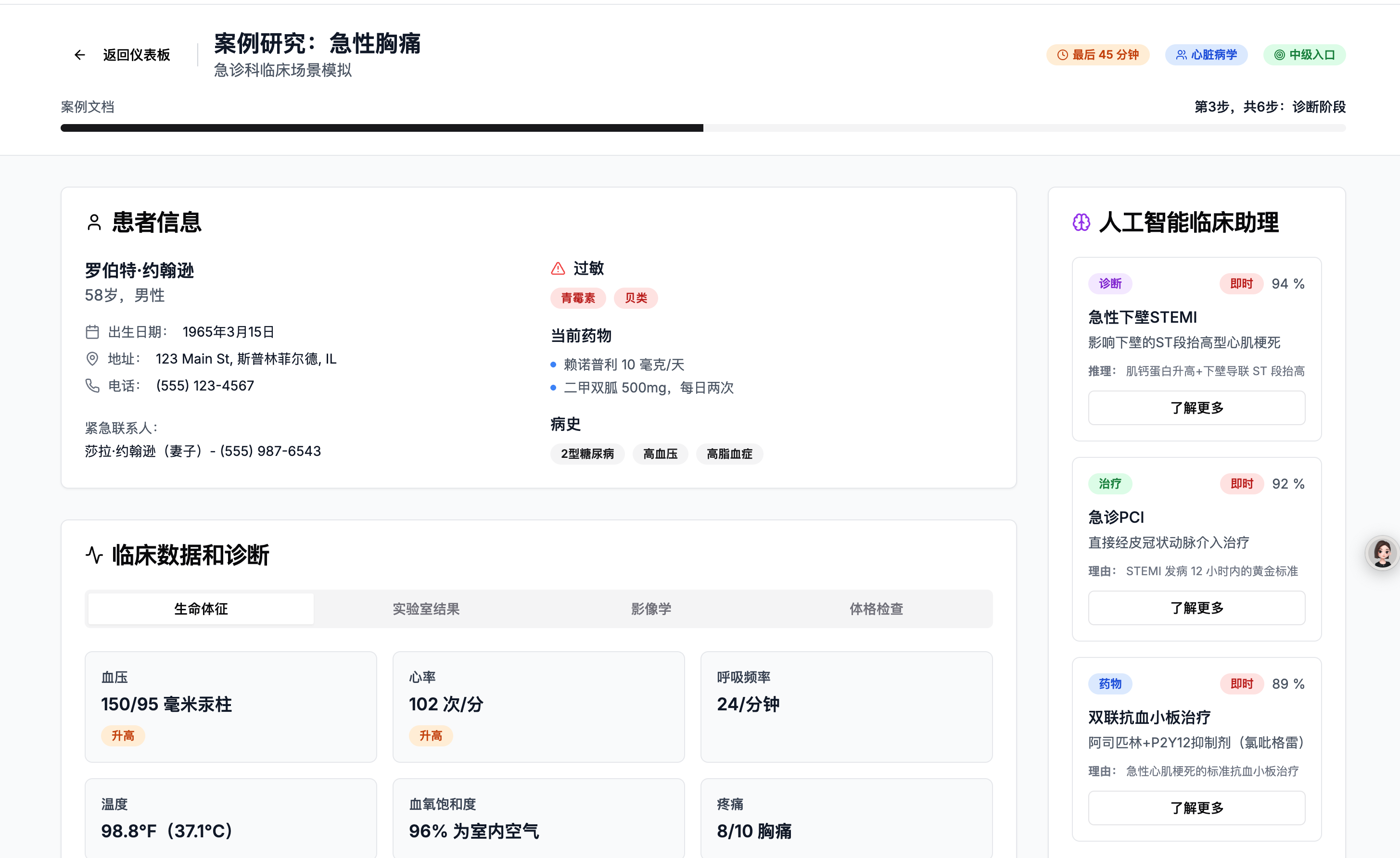Screen dimensions: 1400x858
Task: Select the 体格检查 tab
Action: (x=876, y=609)
